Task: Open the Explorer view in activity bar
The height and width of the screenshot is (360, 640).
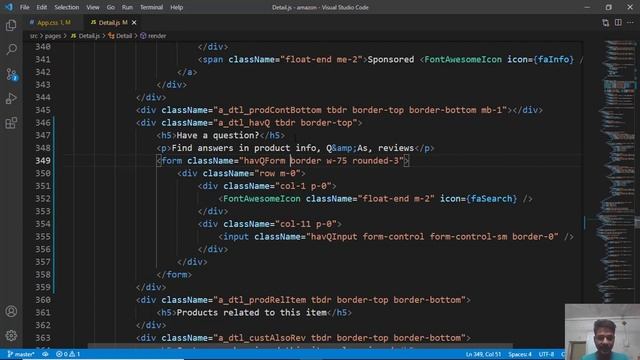Action: point(11,25)
